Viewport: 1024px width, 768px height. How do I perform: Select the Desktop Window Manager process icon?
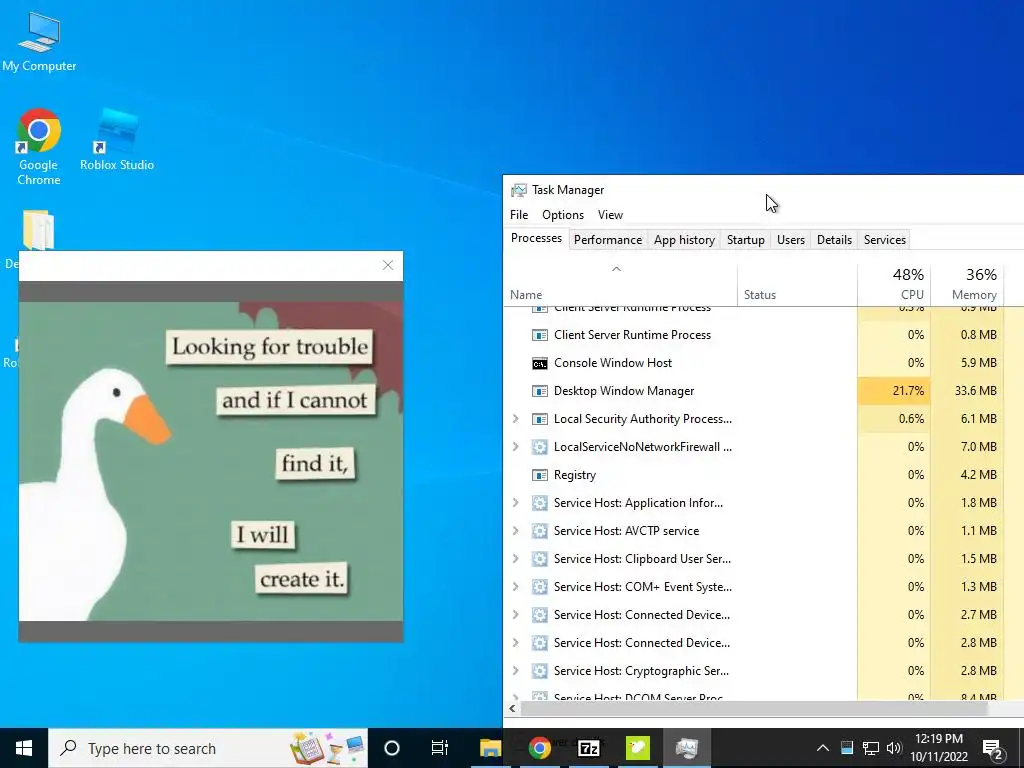pyautogui.click(x=539, y=391)
